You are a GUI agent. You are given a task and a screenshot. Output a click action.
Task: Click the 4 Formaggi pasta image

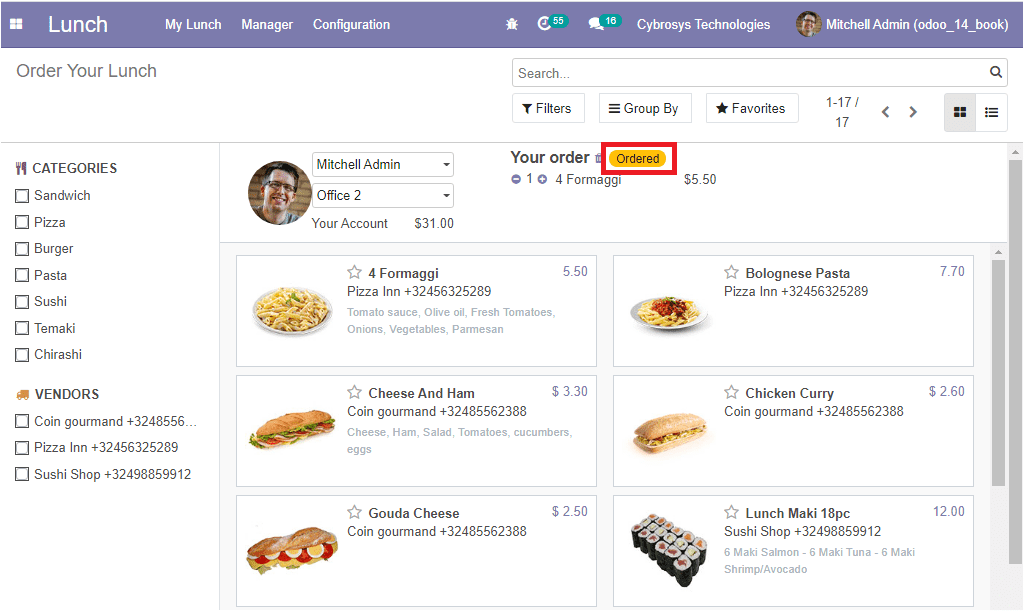[291, 311]
